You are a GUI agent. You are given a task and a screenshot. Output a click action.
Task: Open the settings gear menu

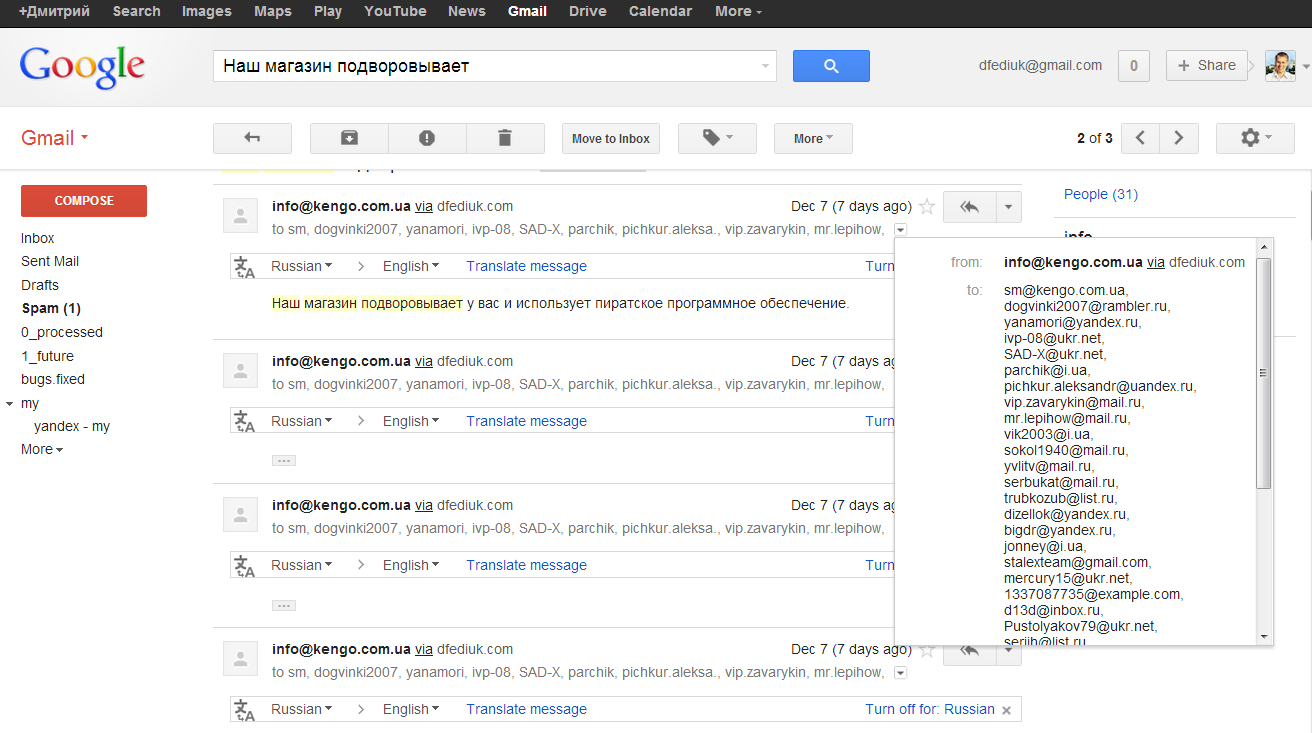coord(1255,138)
